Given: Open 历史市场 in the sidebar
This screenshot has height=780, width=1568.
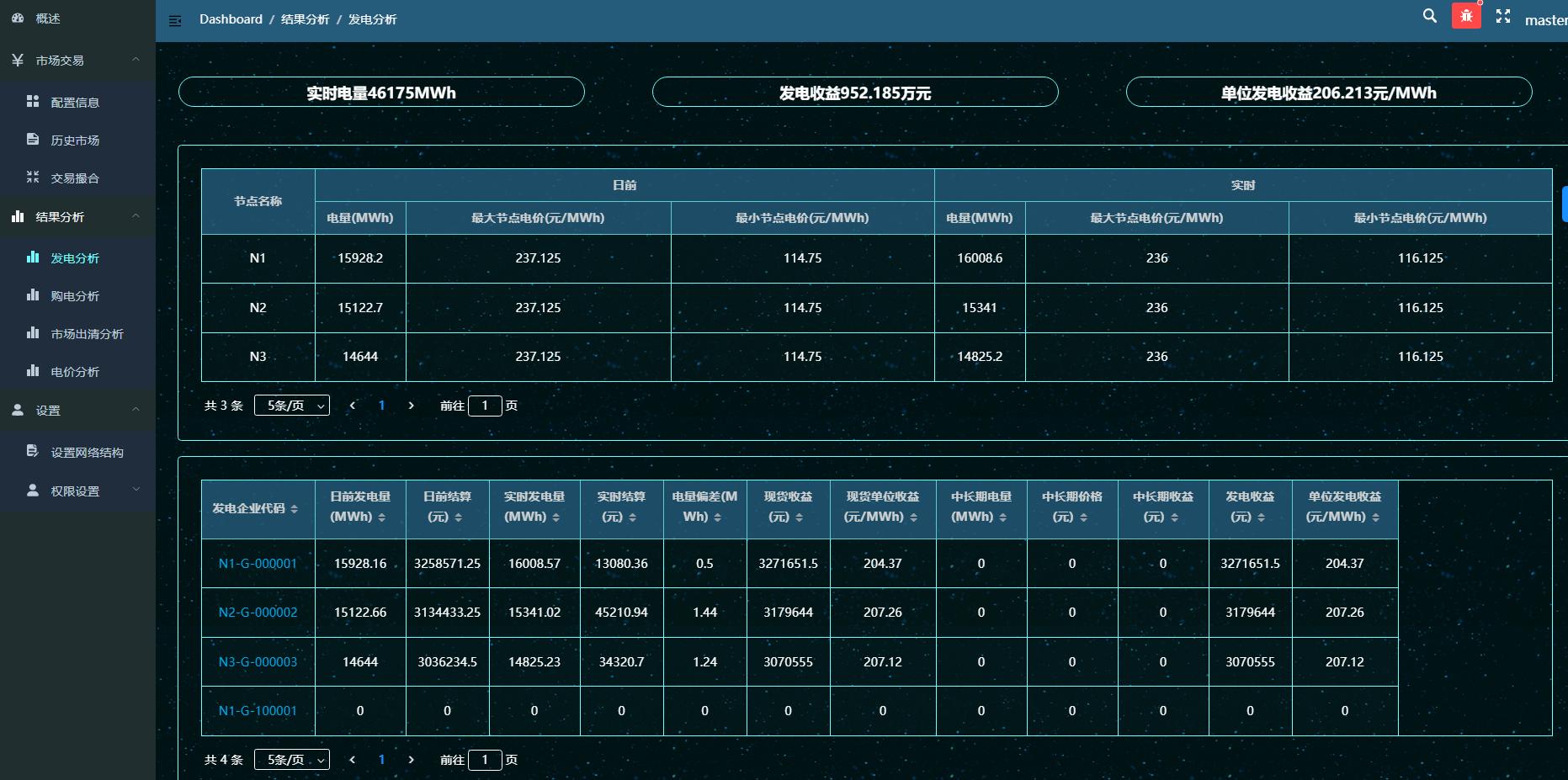Looking at the screenshot, I should pos(75,141).
